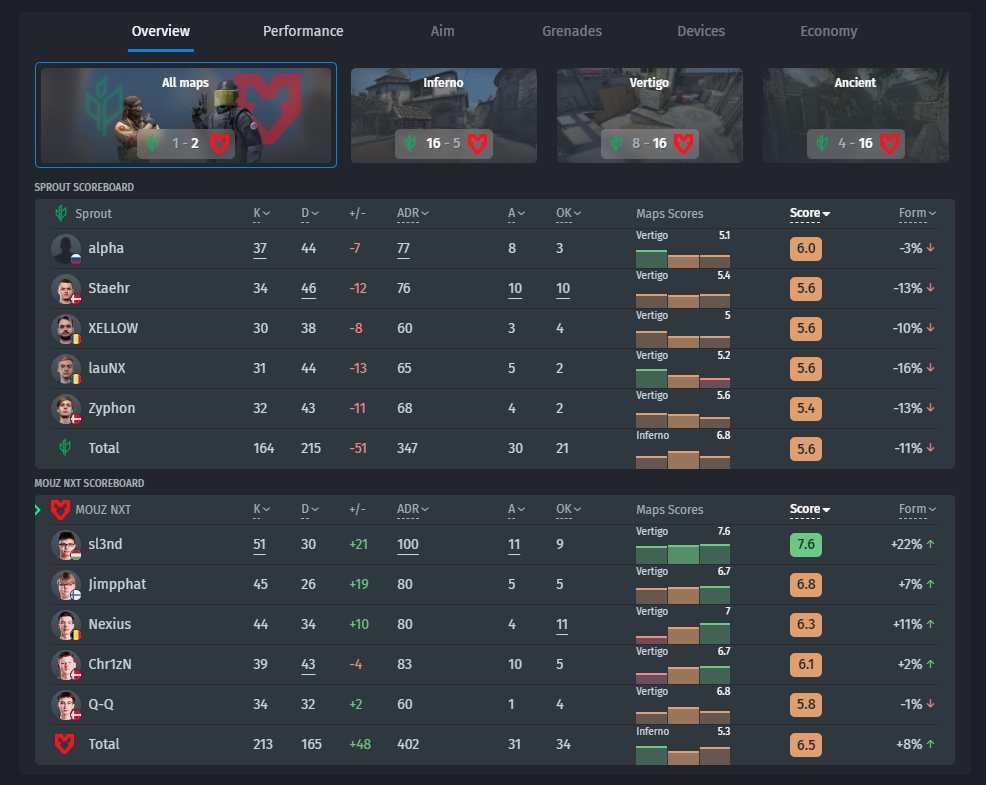The height and width of the screenshot is (785, 986).
Task: Sort MOUZ NXT scoreboard by ADR
Action: tap(413, 509)
